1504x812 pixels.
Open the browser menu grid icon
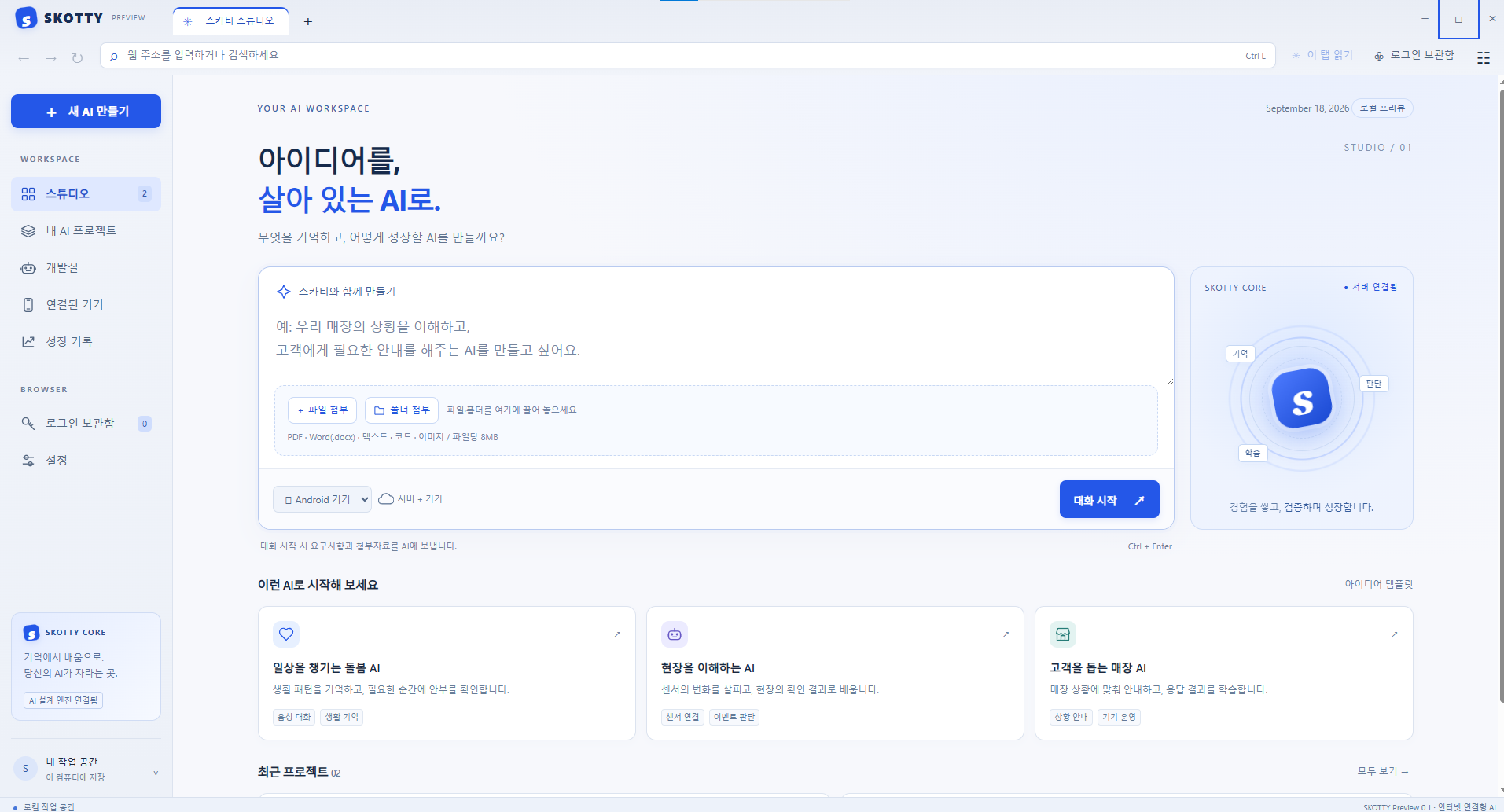(1484, 58)
